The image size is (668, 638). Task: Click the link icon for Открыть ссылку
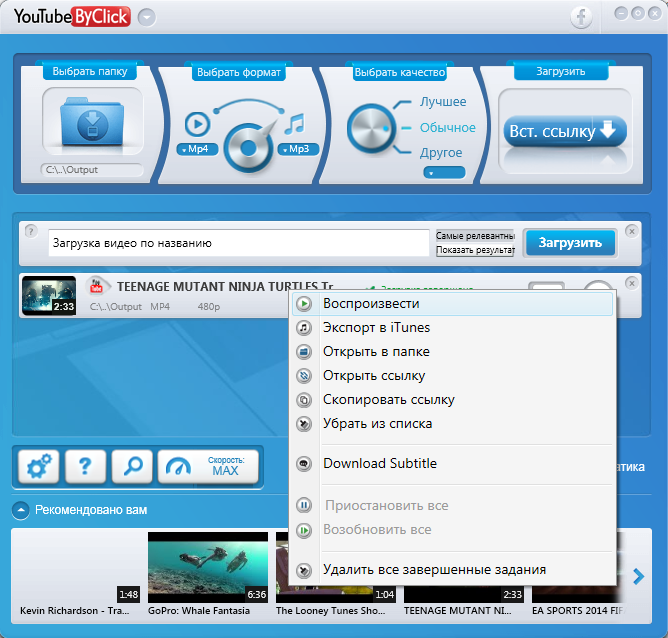[x=304, y=376]
